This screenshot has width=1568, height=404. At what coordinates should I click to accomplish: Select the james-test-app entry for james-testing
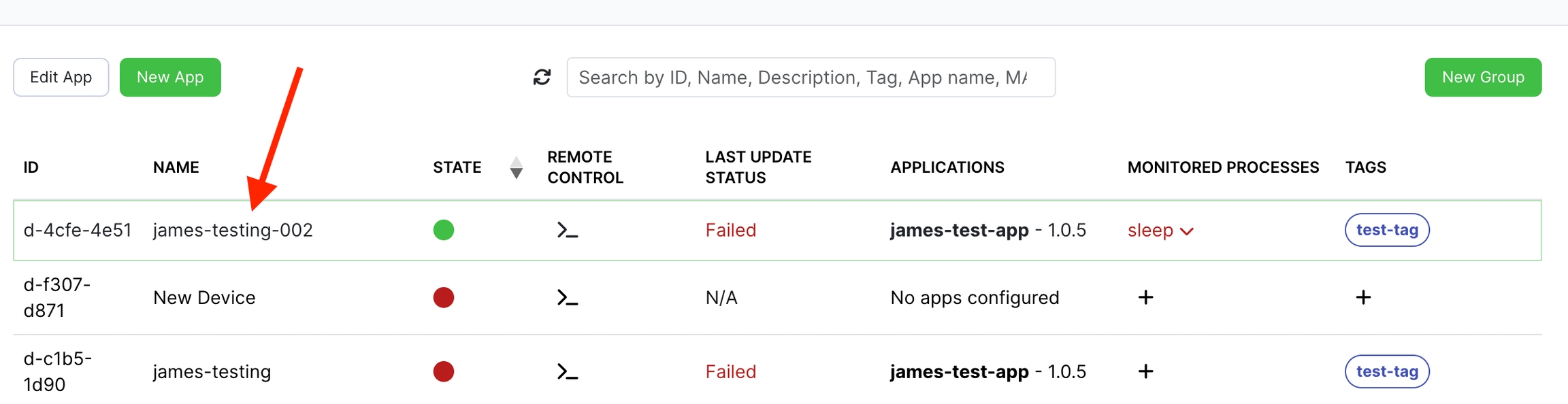(959, 372)
